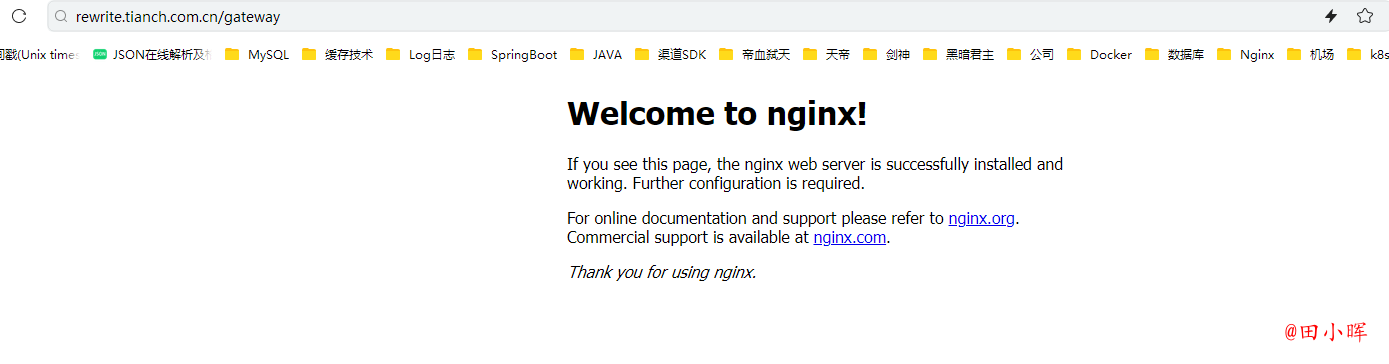Click the 'Thank you for using nginx.' text
1389x364 pixels.
661,272
